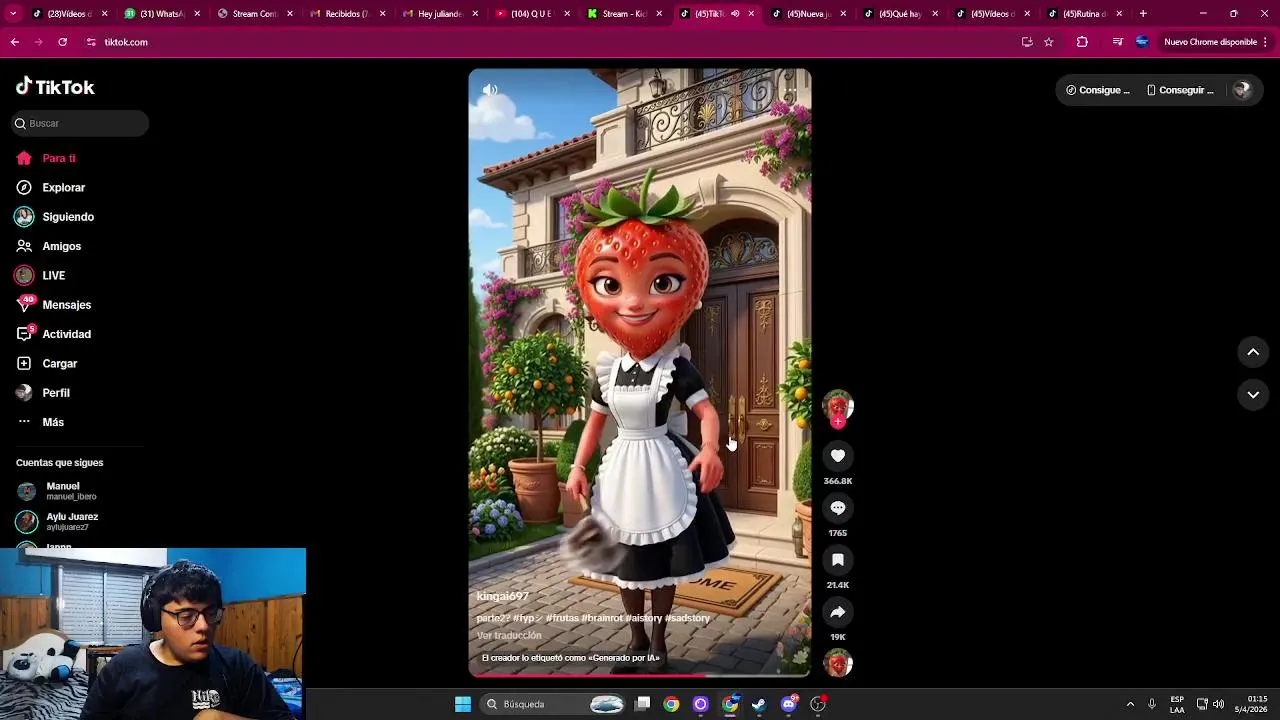Focus the Buscar search field

click(80, 123)
